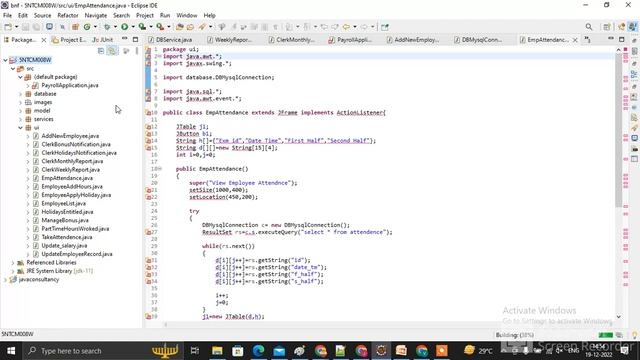Image resolution: width=640 pixels, height=360 pixels.
Task: Close the EmpAttendanc... editor tab
Action: 575,40
